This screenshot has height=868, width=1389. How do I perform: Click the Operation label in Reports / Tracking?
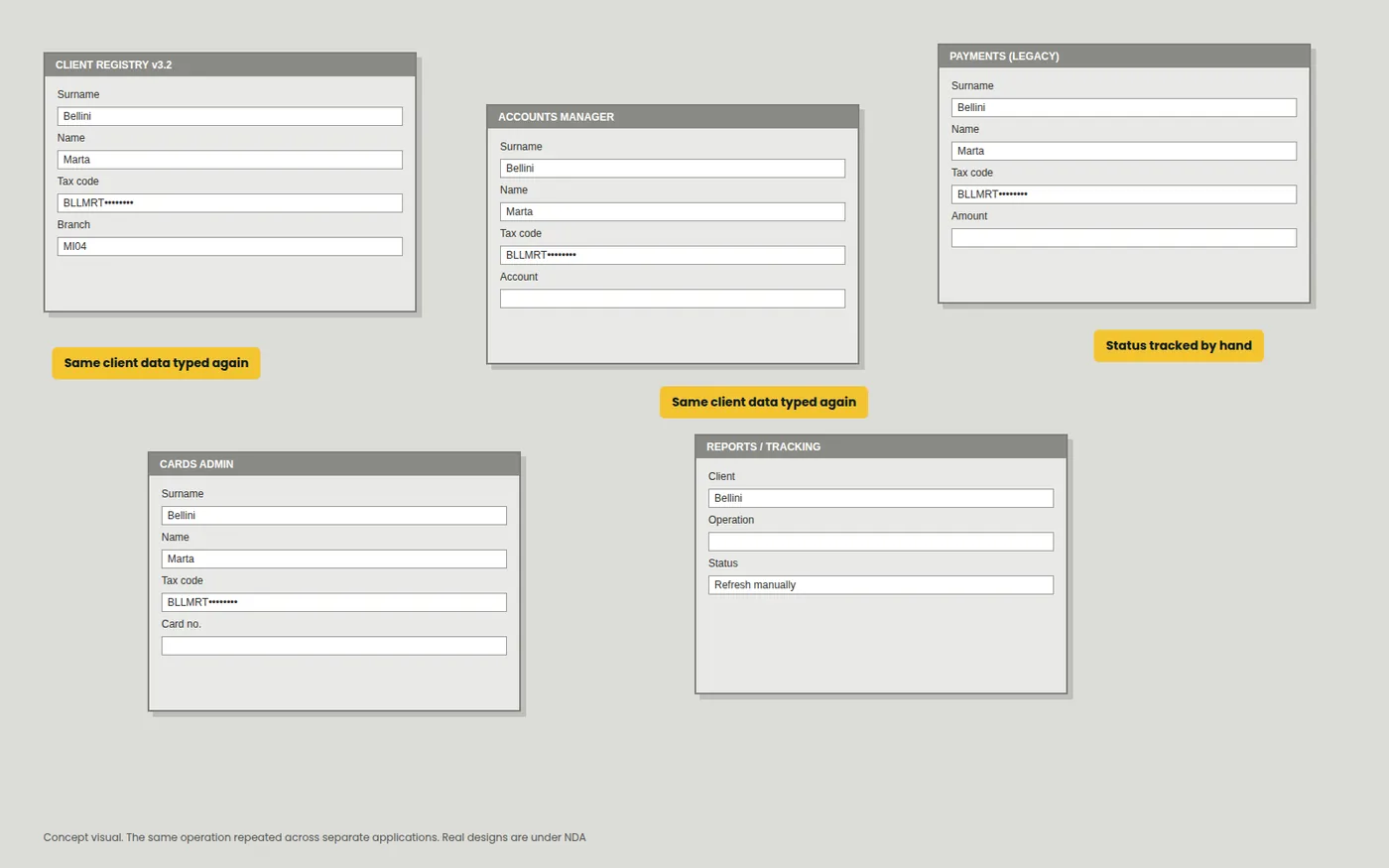point(731,521)
